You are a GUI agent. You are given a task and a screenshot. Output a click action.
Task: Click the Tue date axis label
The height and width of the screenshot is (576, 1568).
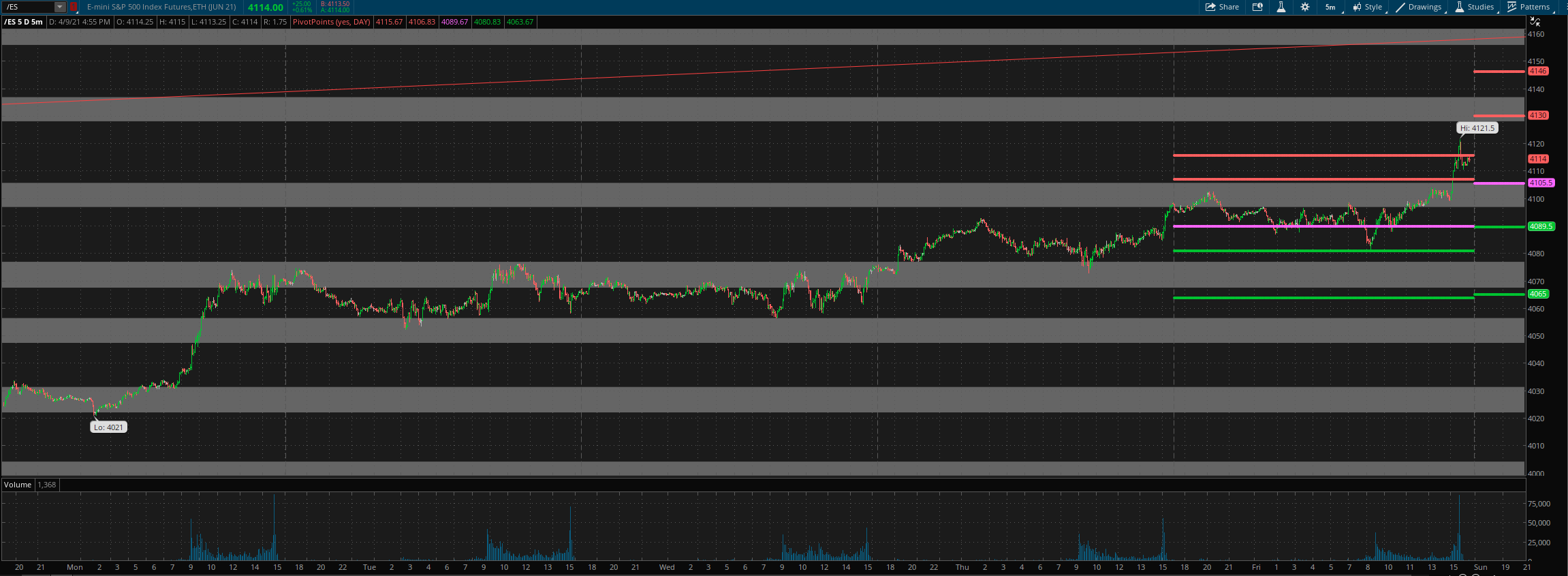tap(369, 567)
